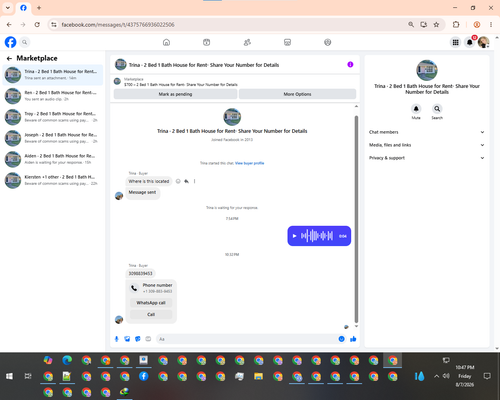Open the Reels/Video icon in top navigation
Image resolution: width=500 pixels, height=400 pixels.
pos(207,42)
